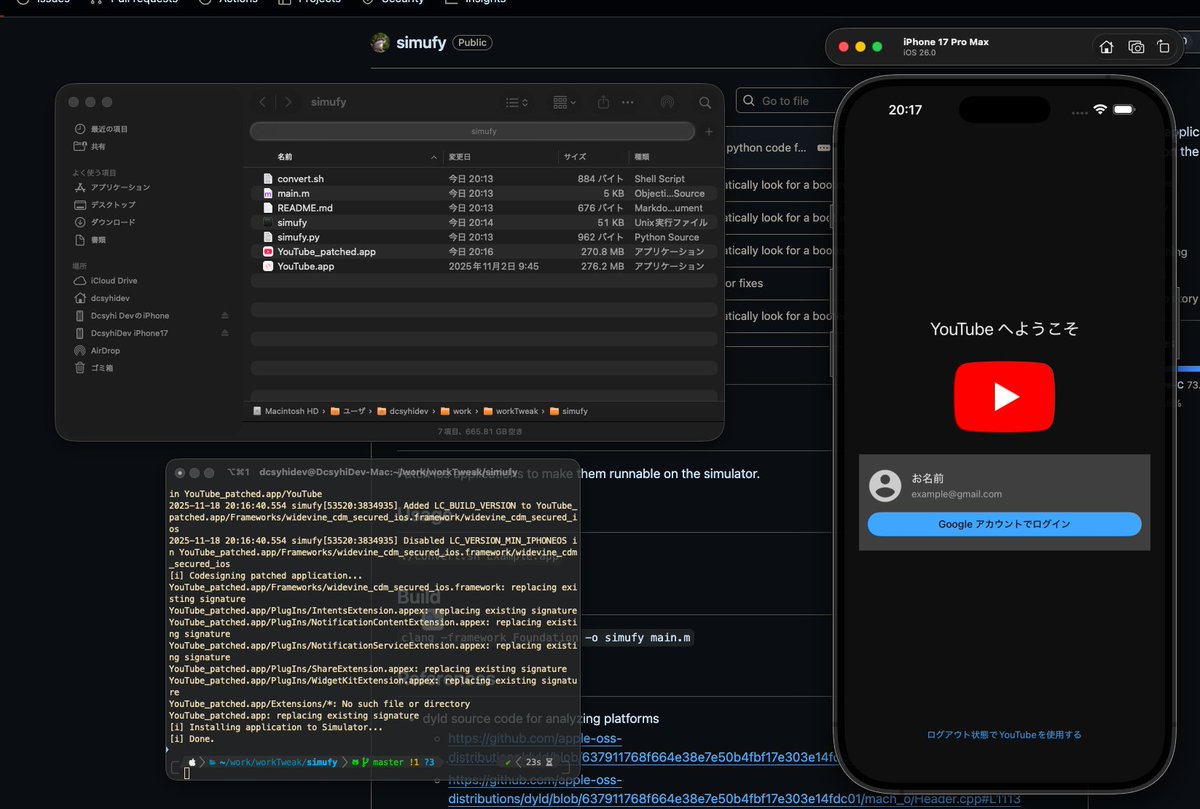
Task: Tap example@gmail.com account row
Action: tap(1004, 485)
